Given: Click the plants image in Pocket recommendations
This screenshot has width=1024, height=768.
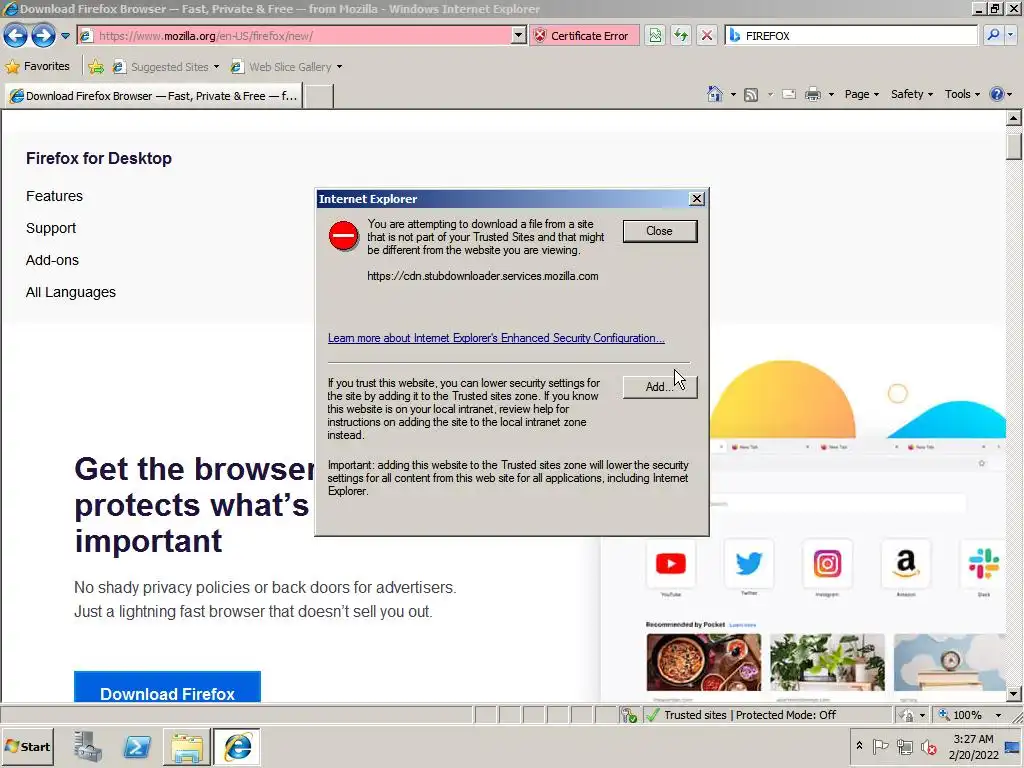Looking at the screenshot, I should (x=827, y=662).
